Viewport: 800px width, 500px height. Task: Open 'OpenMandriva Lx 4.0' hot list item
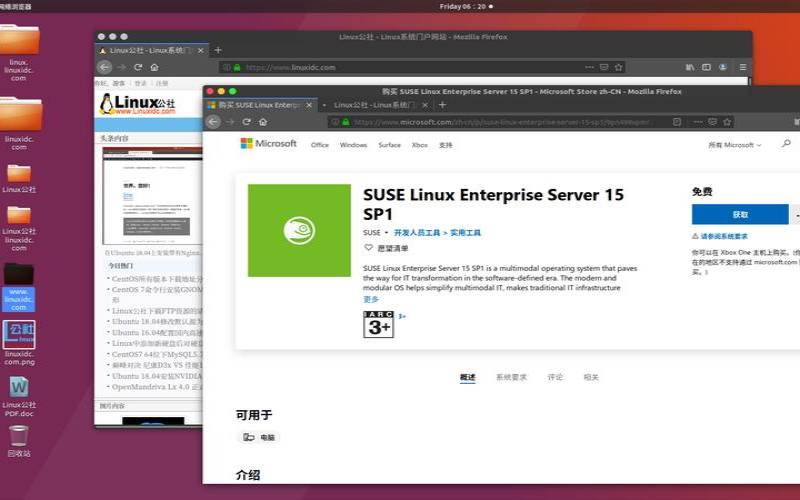click(156, 387)
